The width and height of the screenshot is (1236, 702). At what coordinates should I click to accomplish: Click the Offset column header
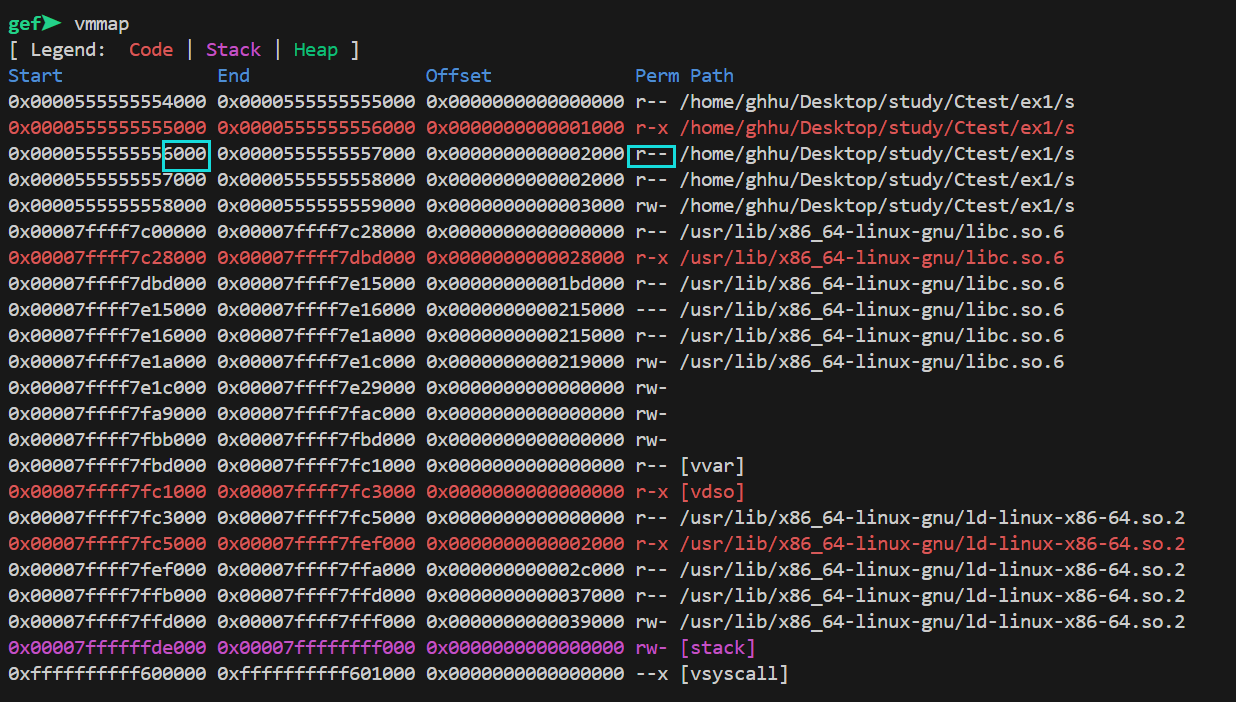(459, 75)
